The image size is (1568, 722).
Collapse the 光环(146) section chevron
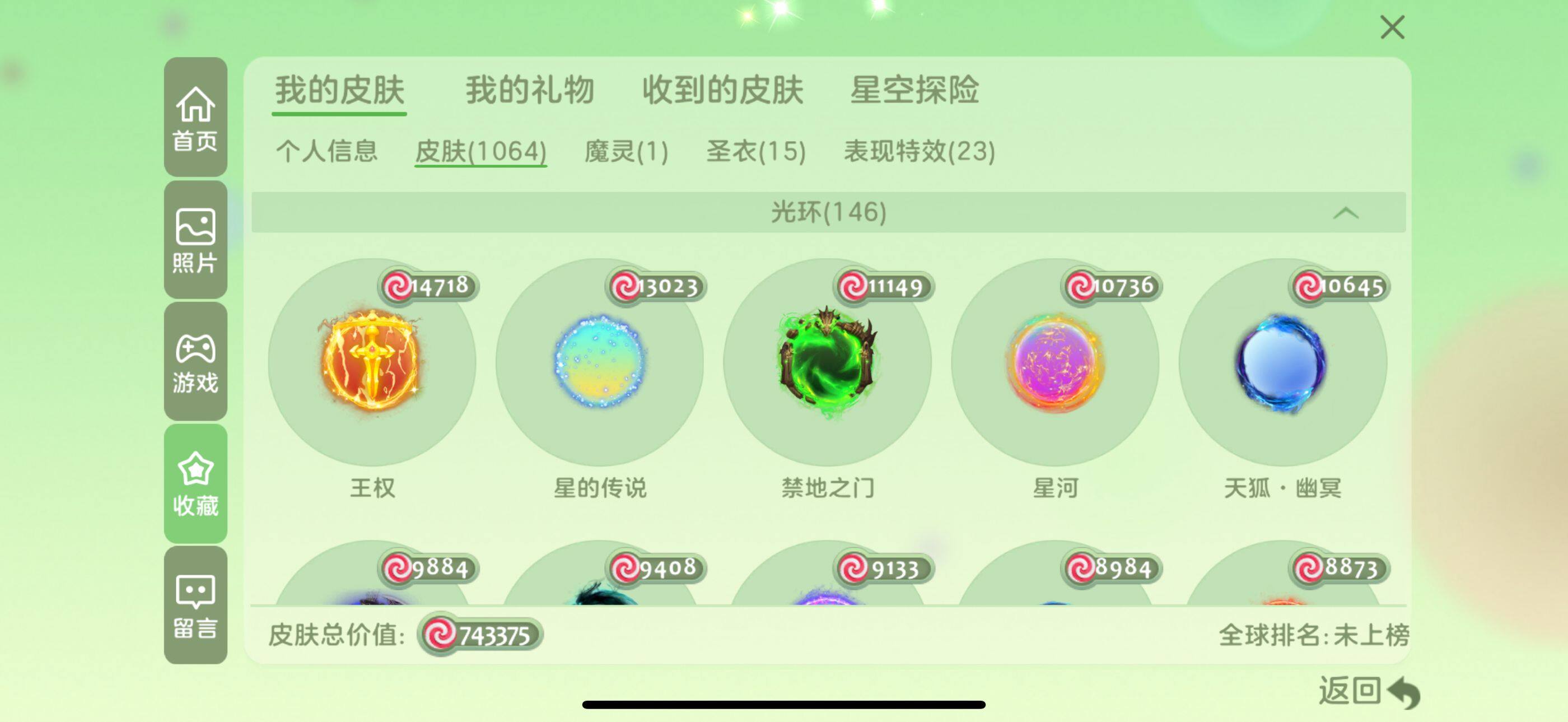click(1345, 213)
